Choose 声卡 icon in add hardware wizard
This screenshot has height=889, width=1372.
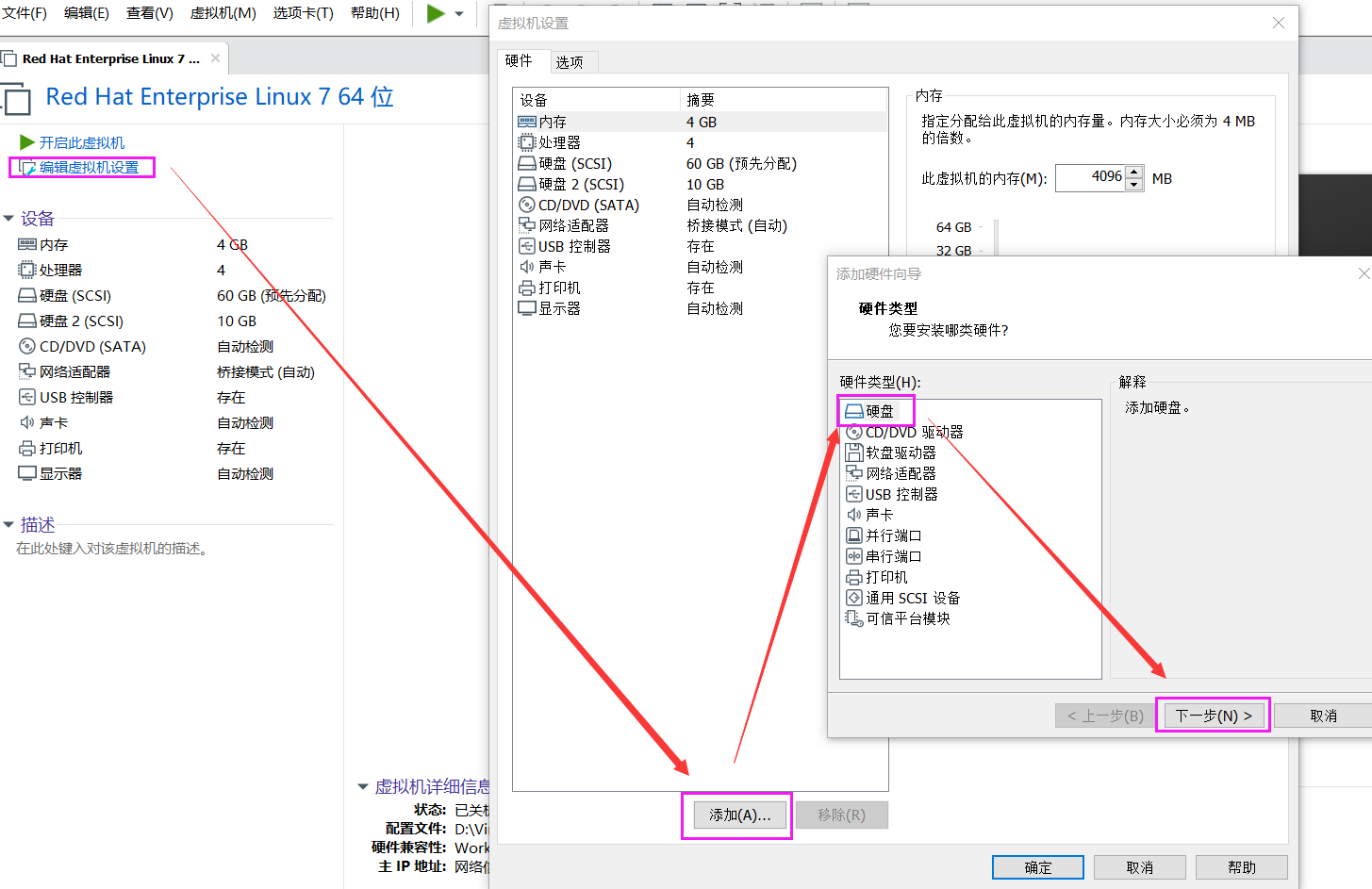(x=854, y=515)
